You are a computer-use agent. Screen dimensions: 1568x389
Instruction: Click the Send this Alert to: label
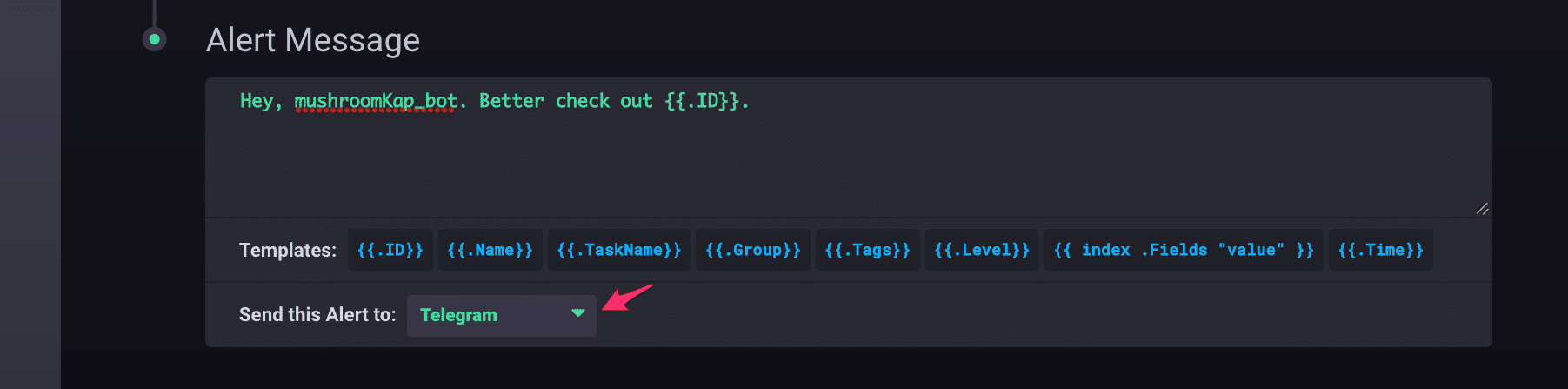pyautogui.click(x=317, y=315)
